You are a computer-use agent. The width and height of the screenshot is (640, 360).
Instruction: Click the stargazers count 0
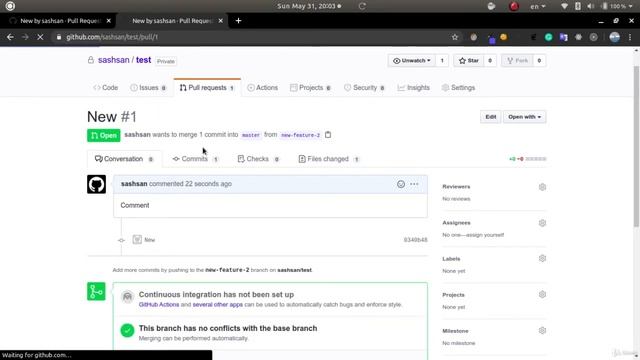point(490,60)
